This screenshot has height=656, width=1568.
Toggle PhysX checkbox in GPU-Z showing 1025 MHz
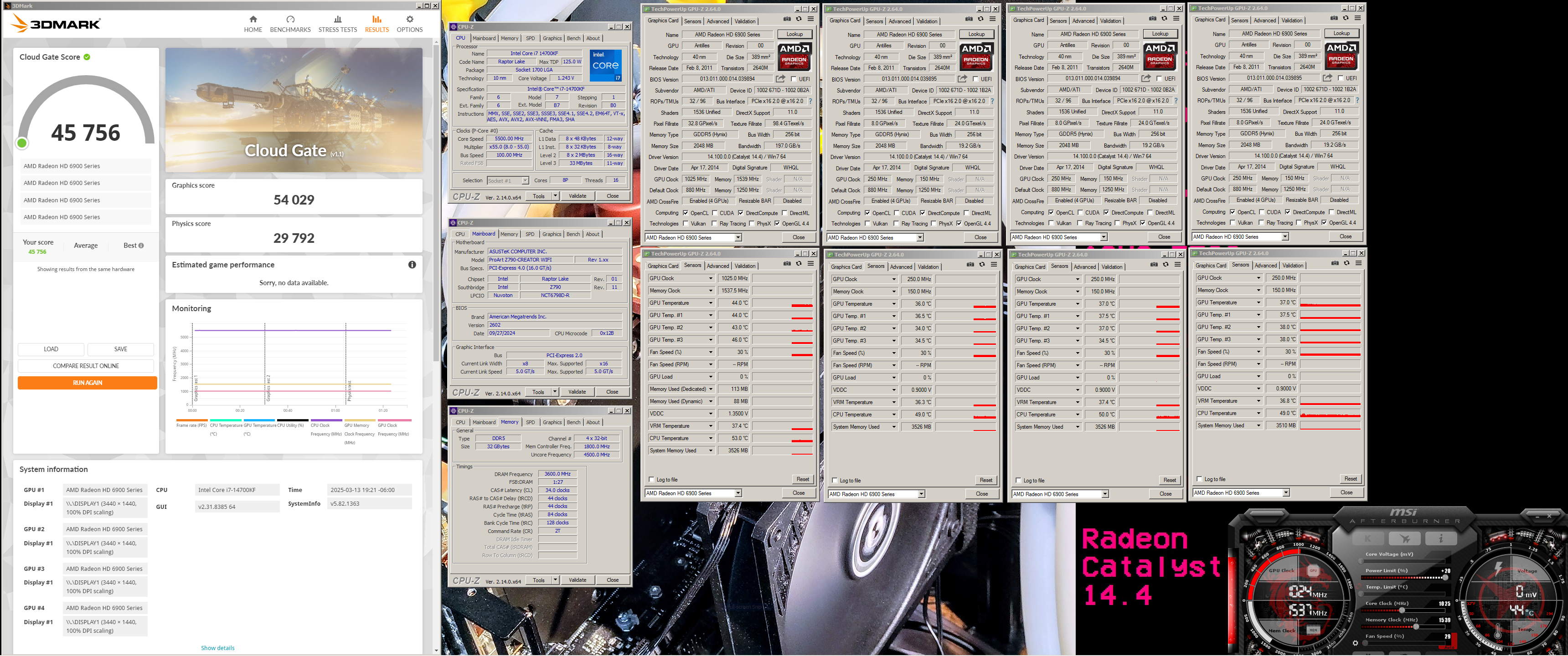pos(752,223)
